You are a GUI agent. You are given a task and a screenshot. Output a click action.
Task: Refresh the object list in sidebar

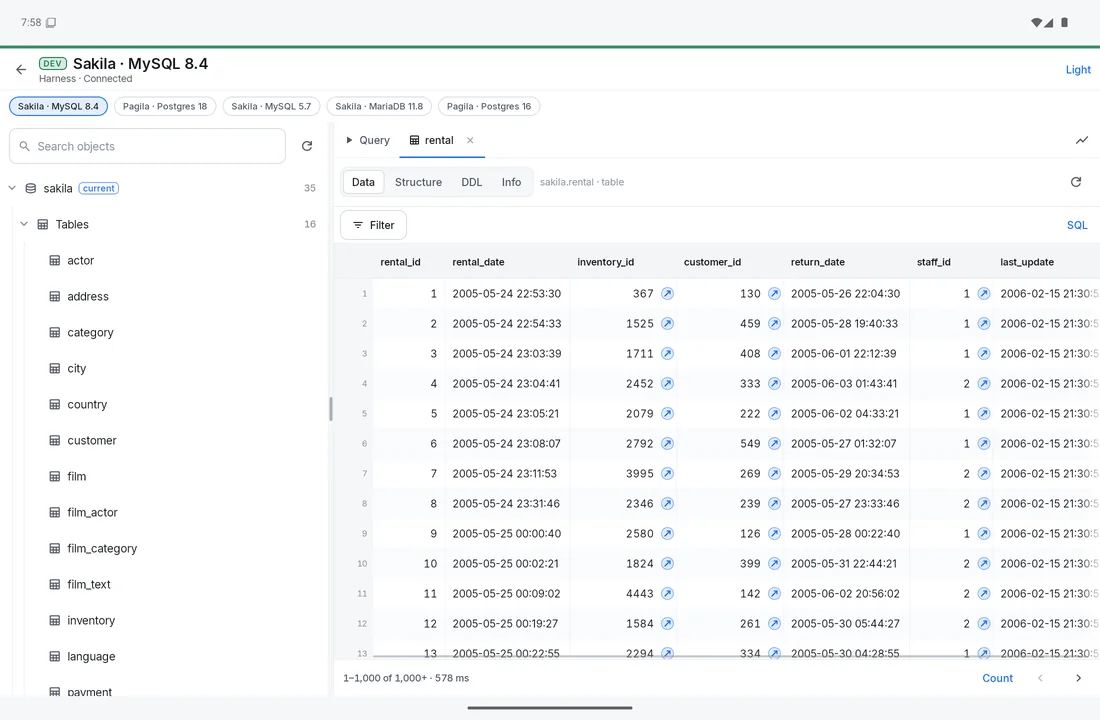pos(307,146)
